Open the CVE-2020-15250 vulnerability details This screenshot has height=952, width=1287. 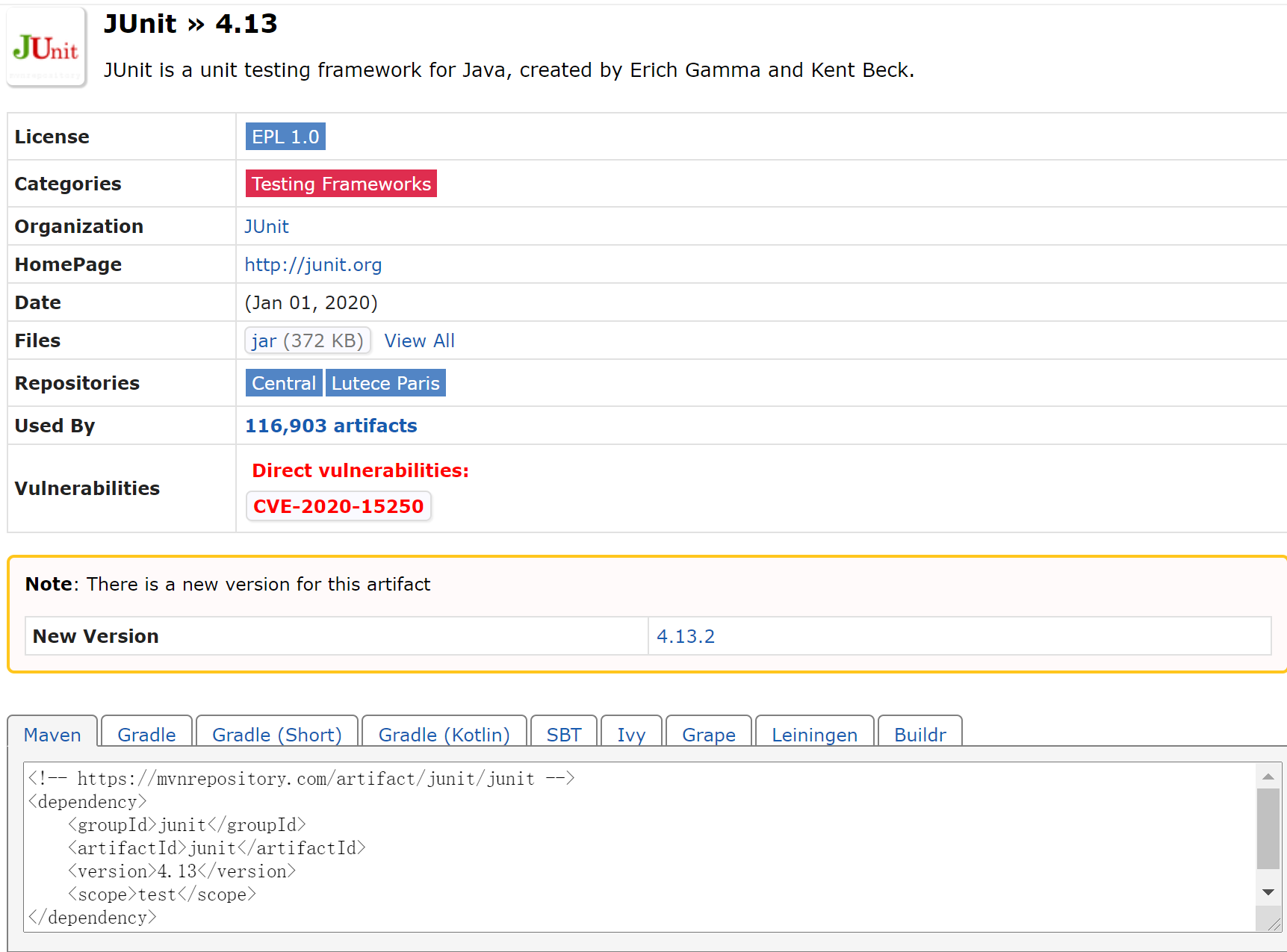(338, 506)
